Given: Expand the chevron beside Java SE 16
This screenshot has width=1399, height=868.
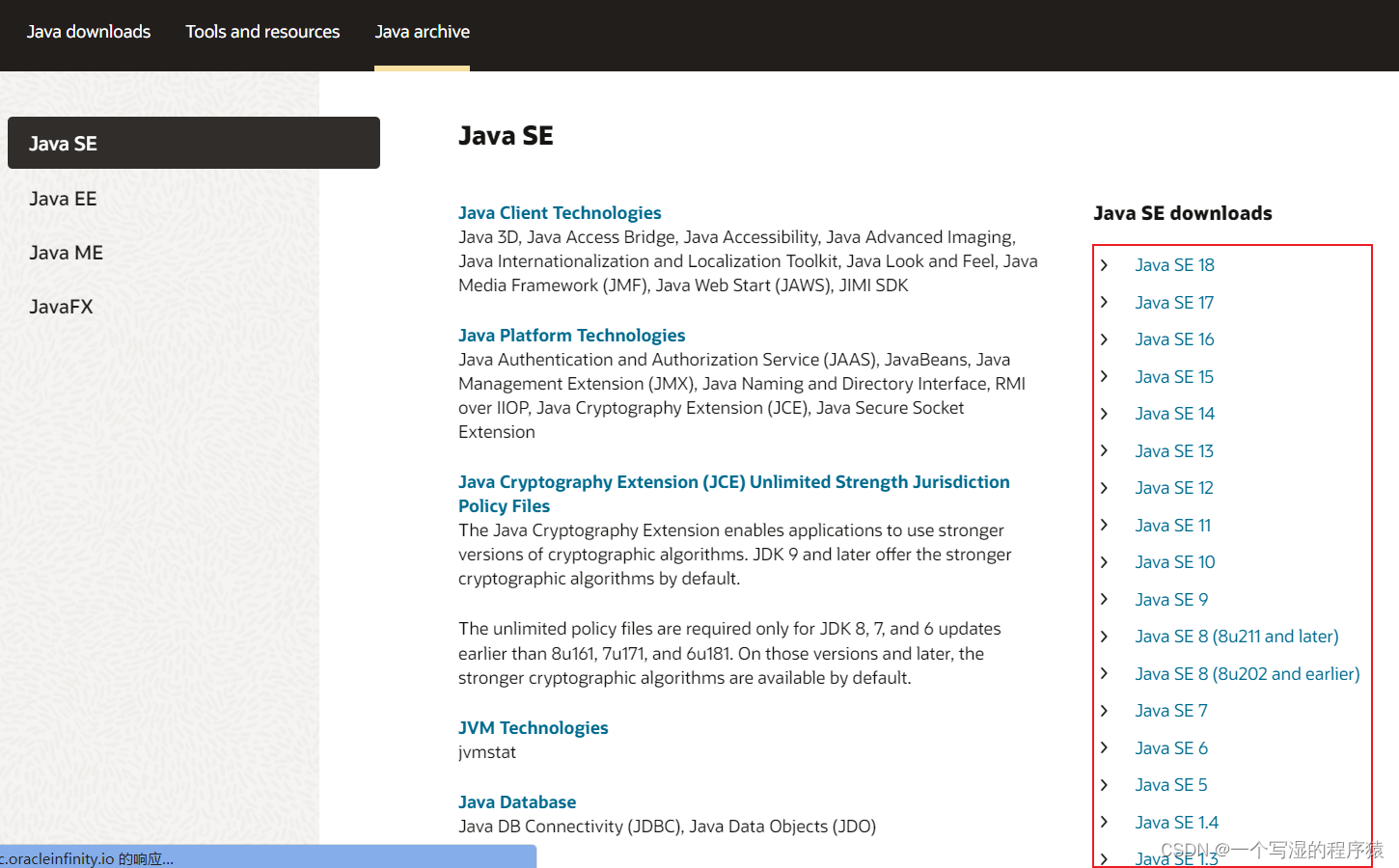Looking at the screenshot, I should [1105, 339].
